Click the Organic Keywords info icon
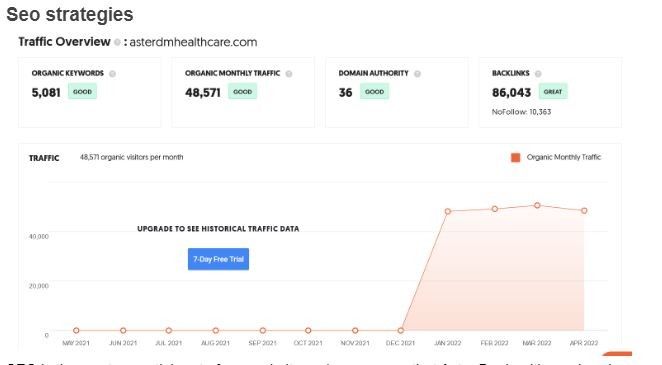Viewport: 662px width, 365px height. (112, 74)
